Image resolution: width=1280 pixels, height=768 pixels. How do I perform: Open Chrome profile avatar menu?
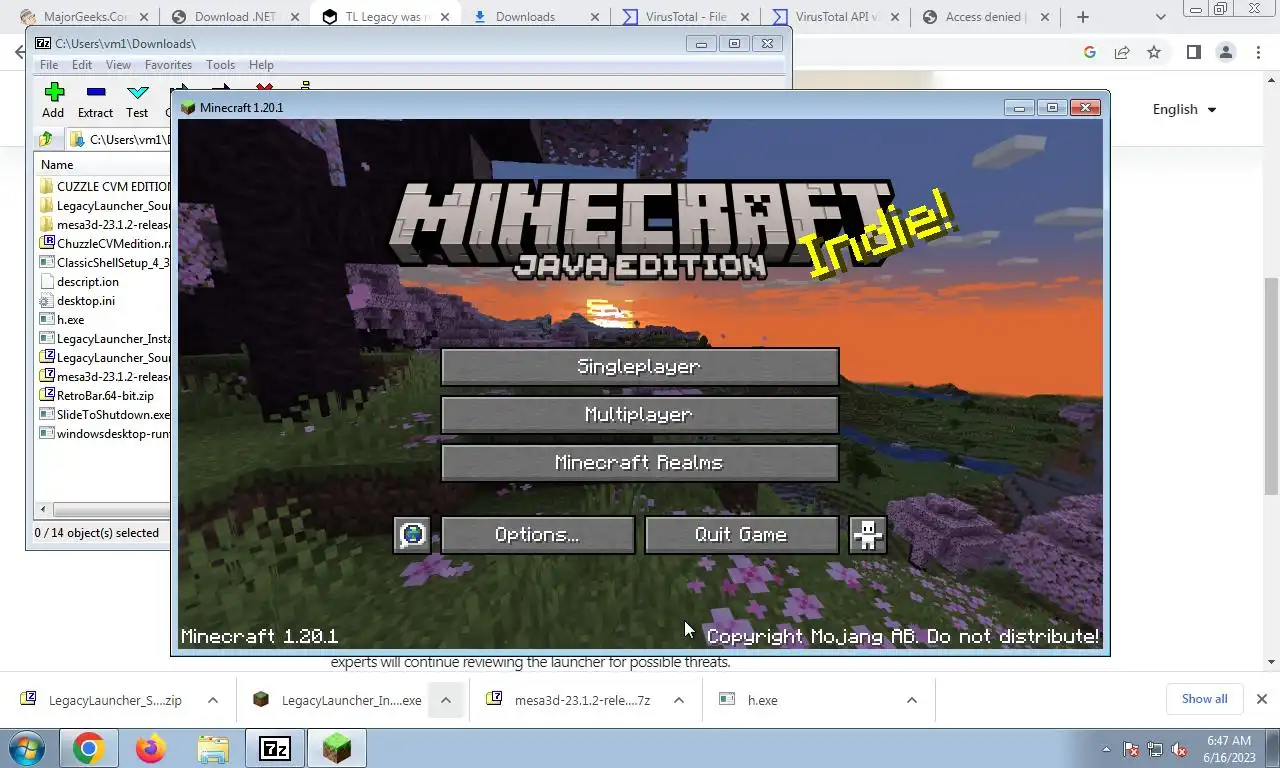1225,52
